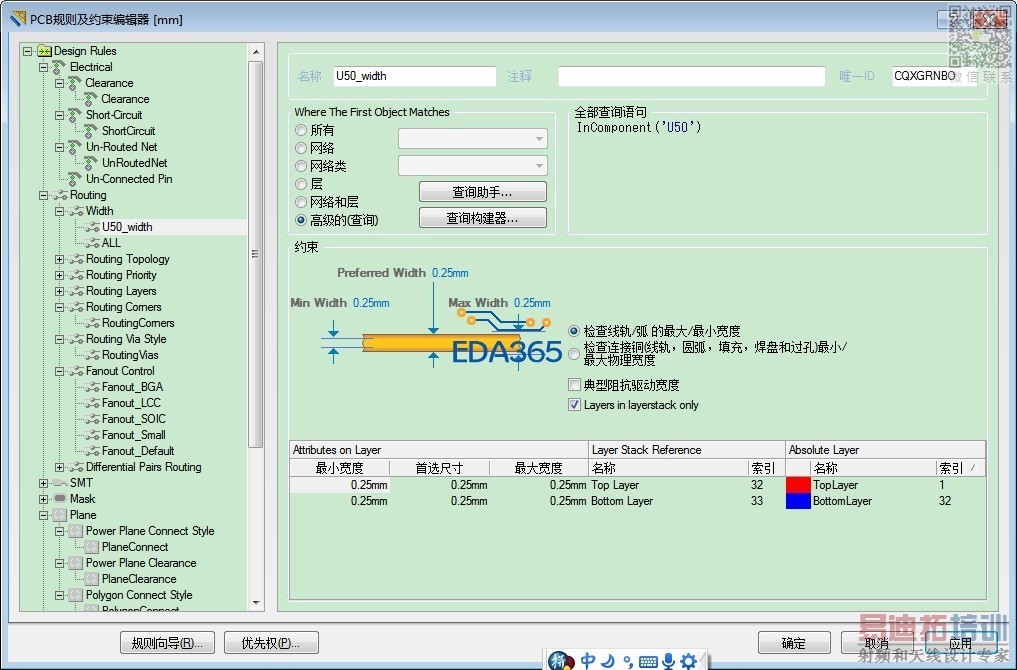The image size is (1017, 670).
Task: Click the rule tree scroll down arrow
Action: coord(256,603)
